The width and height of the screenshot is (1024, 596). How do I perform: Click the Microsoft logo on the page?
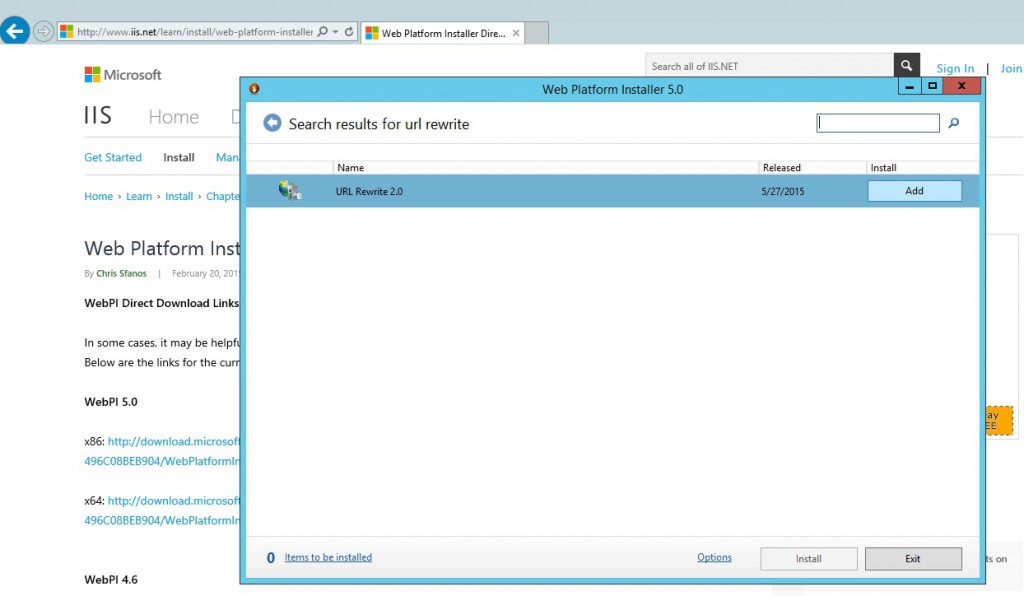(x=123, y=74)
